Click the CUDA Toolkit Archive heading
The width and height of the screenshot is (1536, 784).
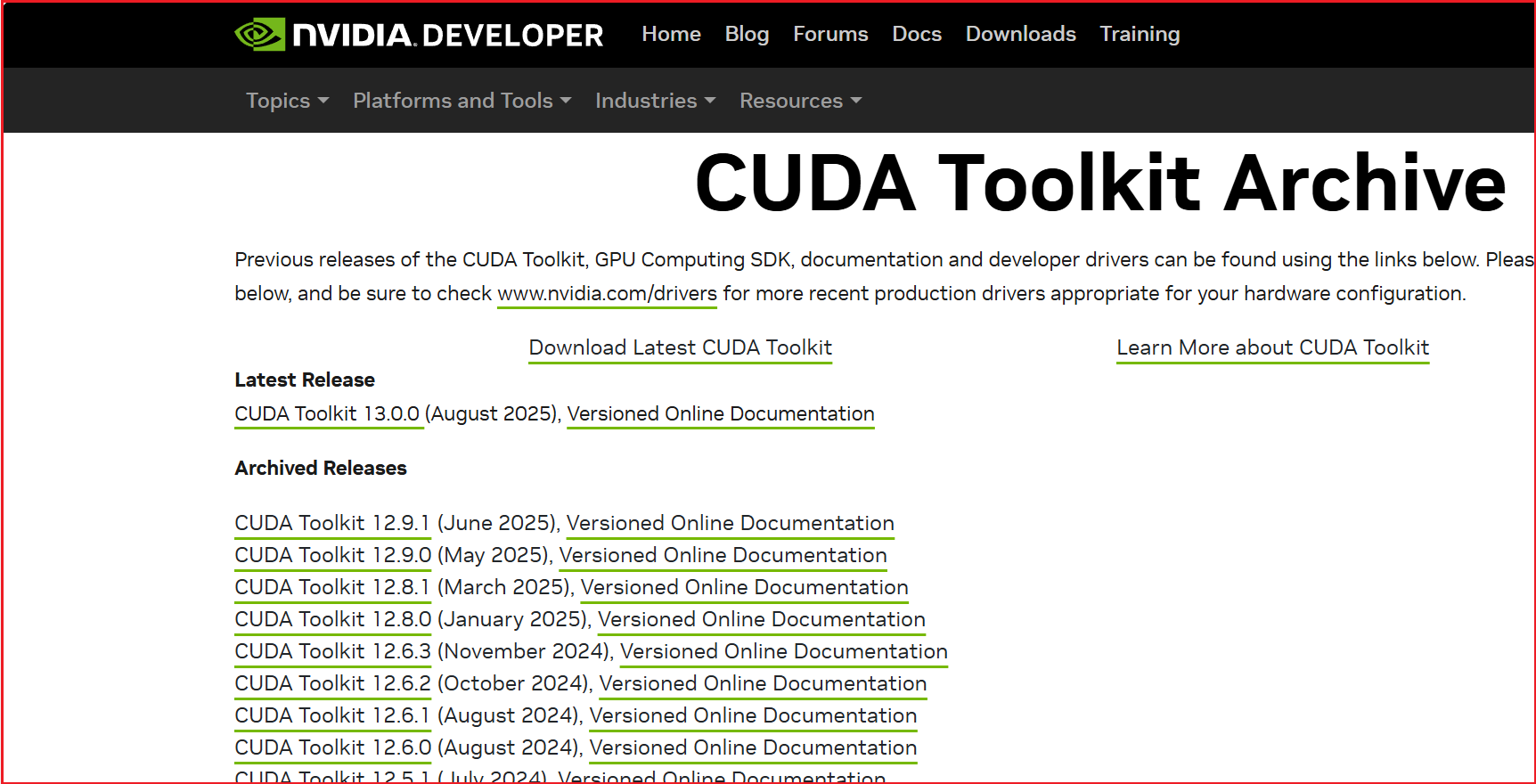1100,183
